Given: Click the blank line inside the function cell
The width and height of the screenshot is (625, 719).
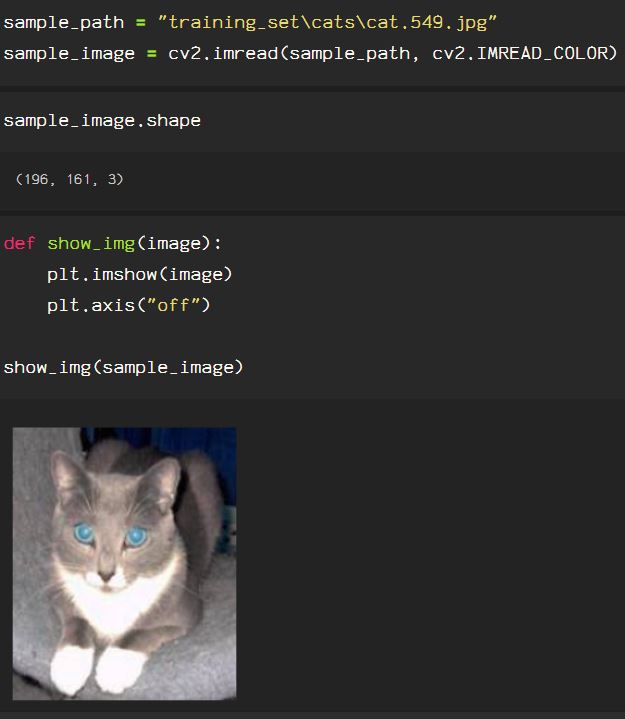Looking at the screenshot, I should pyautogui.click(x=312, y=336).
